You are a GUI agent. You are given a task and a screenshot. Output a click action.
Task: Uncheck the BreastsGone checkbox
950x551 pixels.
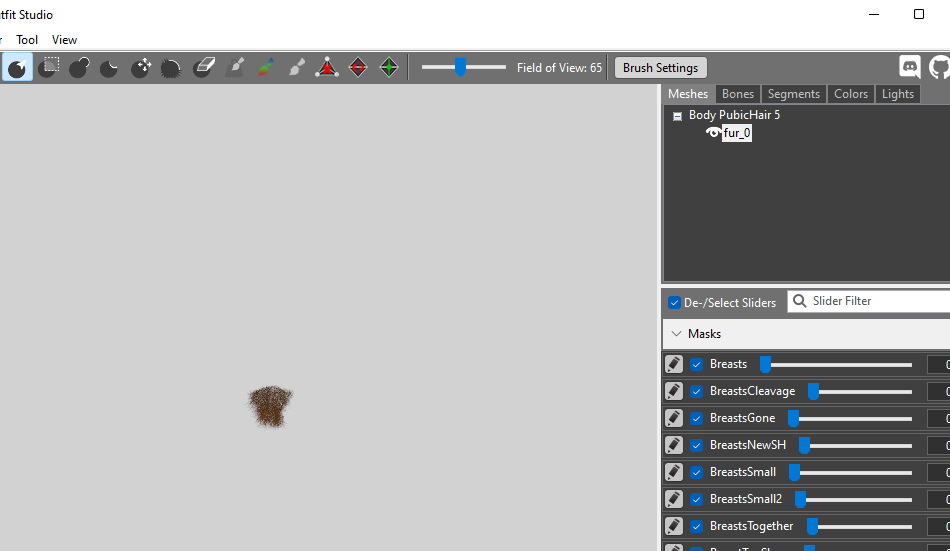pyautogui.click(x=697, y=418)
